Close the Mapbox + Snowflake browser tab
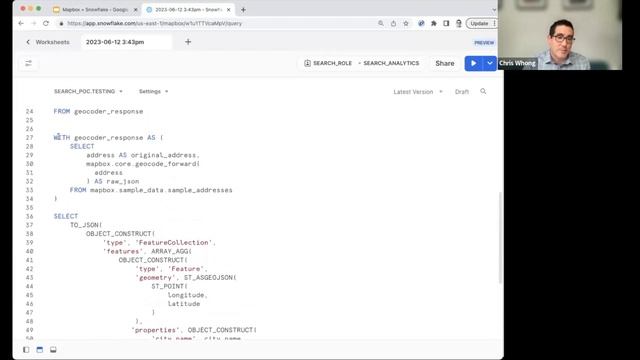This screenshot has width=640, height=360. [136, 9]
